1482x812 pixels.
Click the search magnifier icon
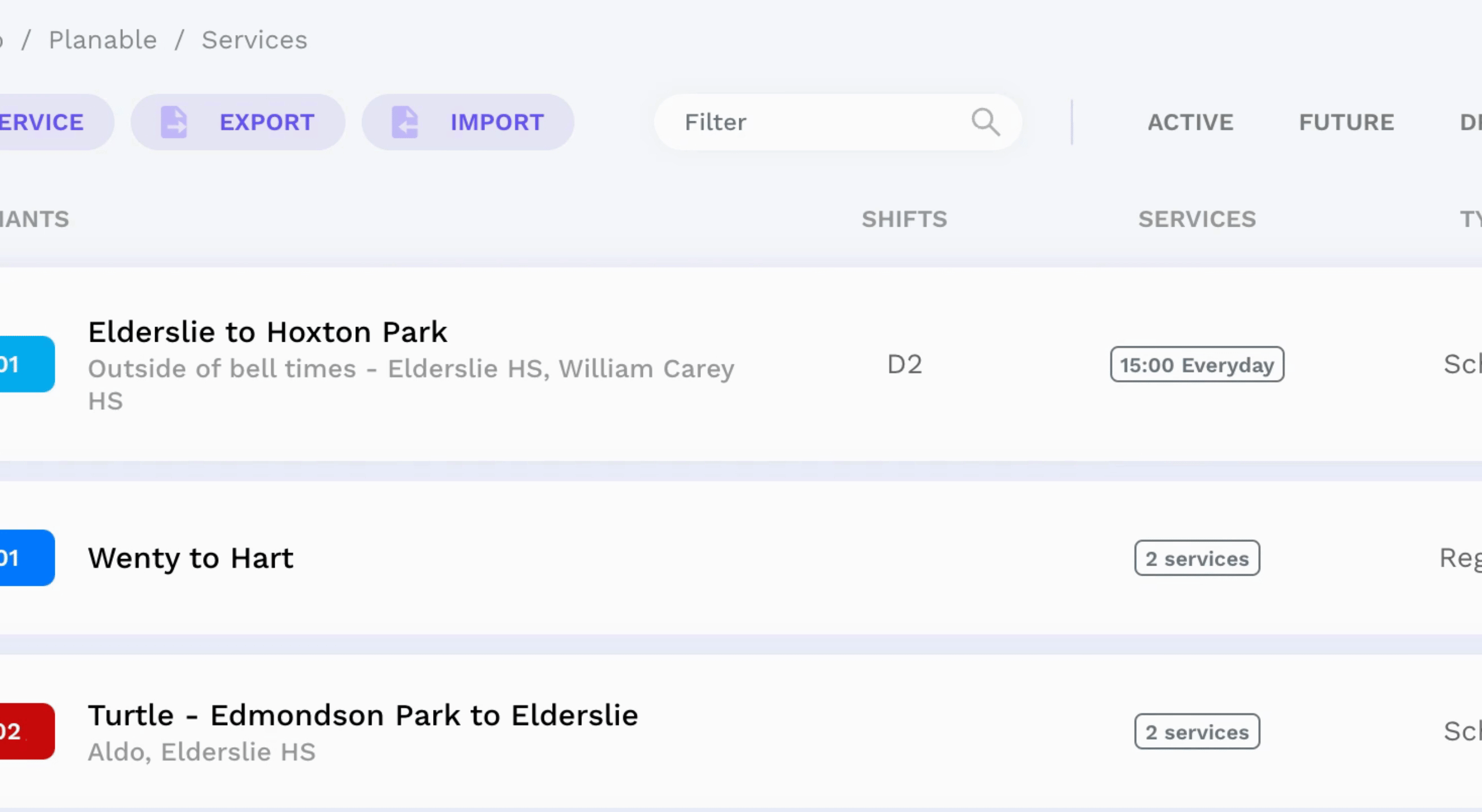click(x=986, y=122)
